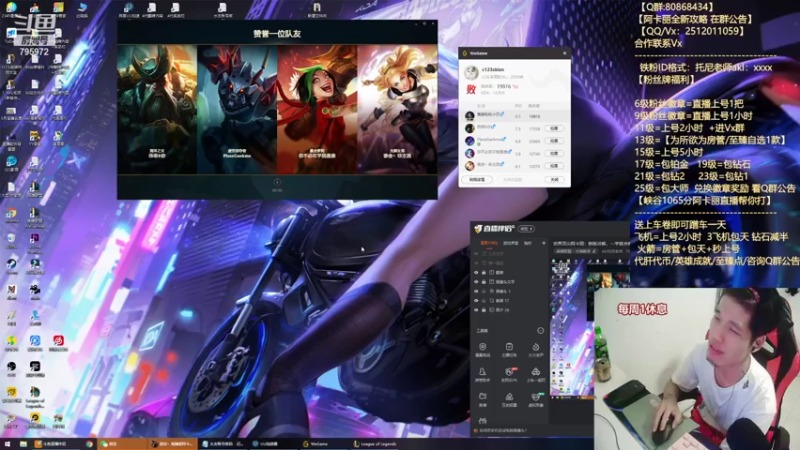This screenshot has width=800, height=450.
Task: Switch to the third scene tab in streaming assistant
Action: point(528,243)
